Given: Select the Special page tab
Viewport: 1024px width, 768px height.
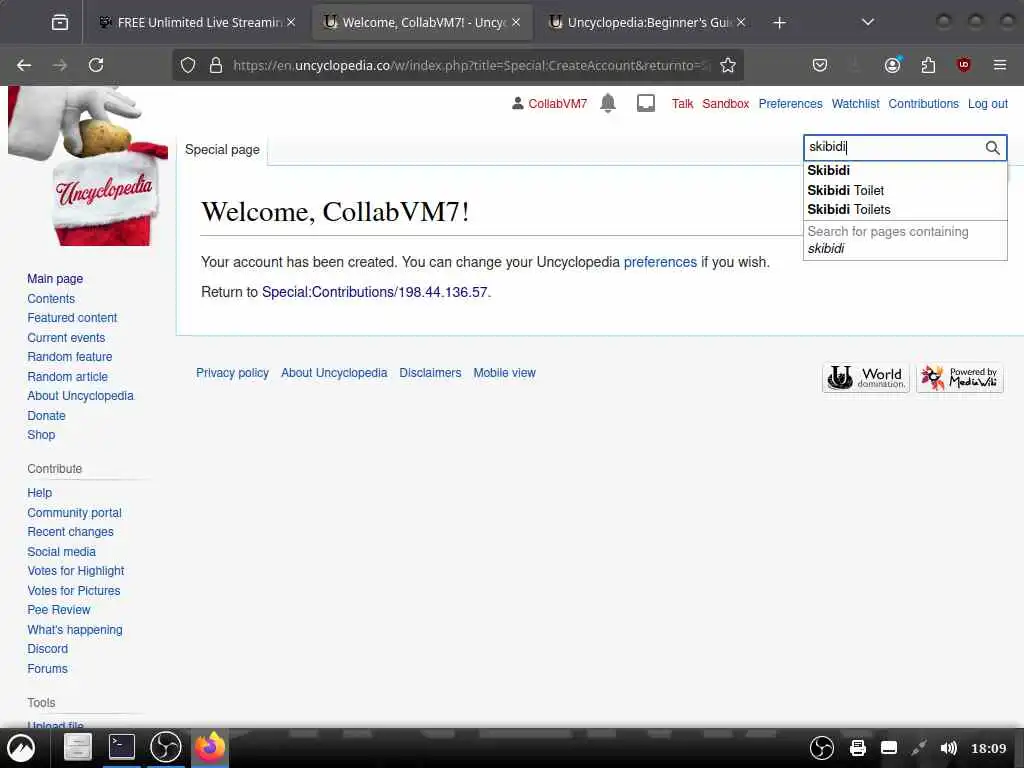Looking at the screenshot, I should [222, 150].
